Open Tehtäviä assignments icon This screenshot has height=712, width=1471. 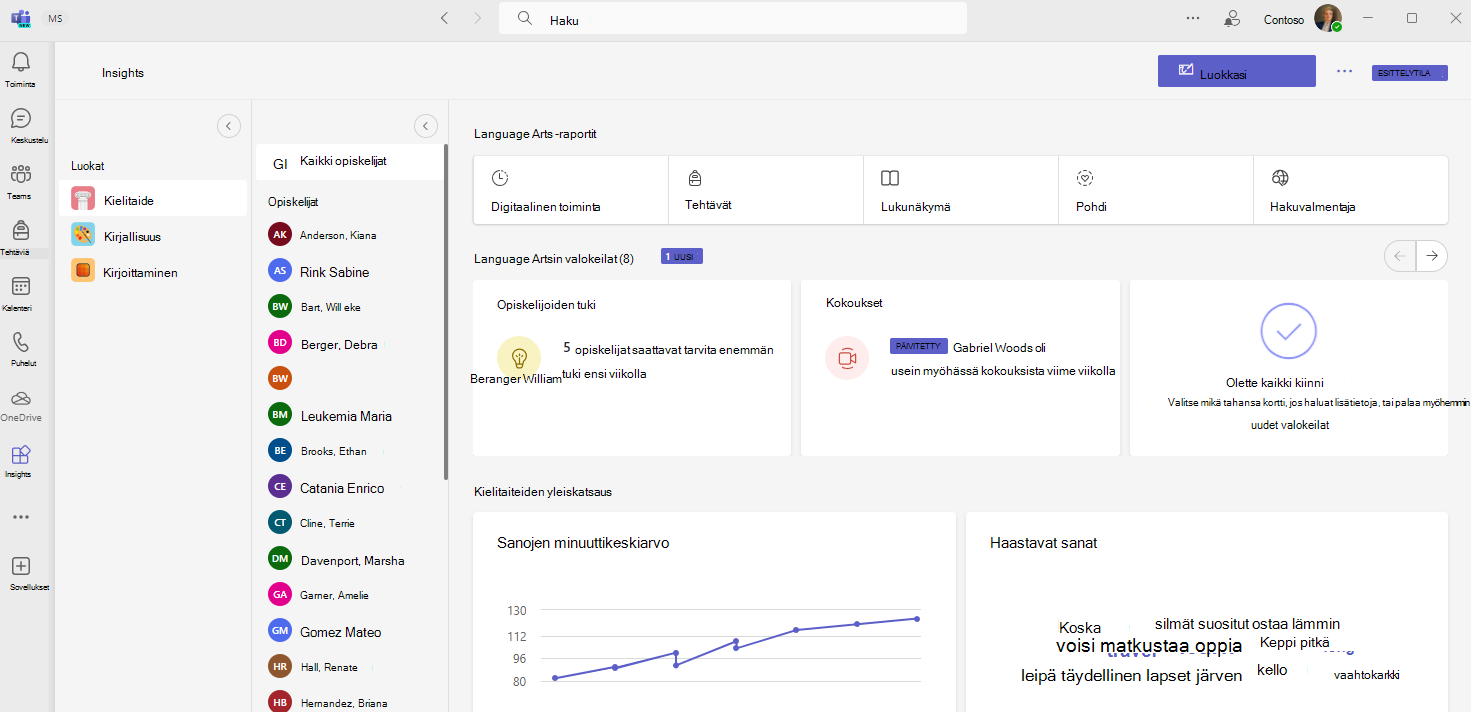[x=20, y=231]
